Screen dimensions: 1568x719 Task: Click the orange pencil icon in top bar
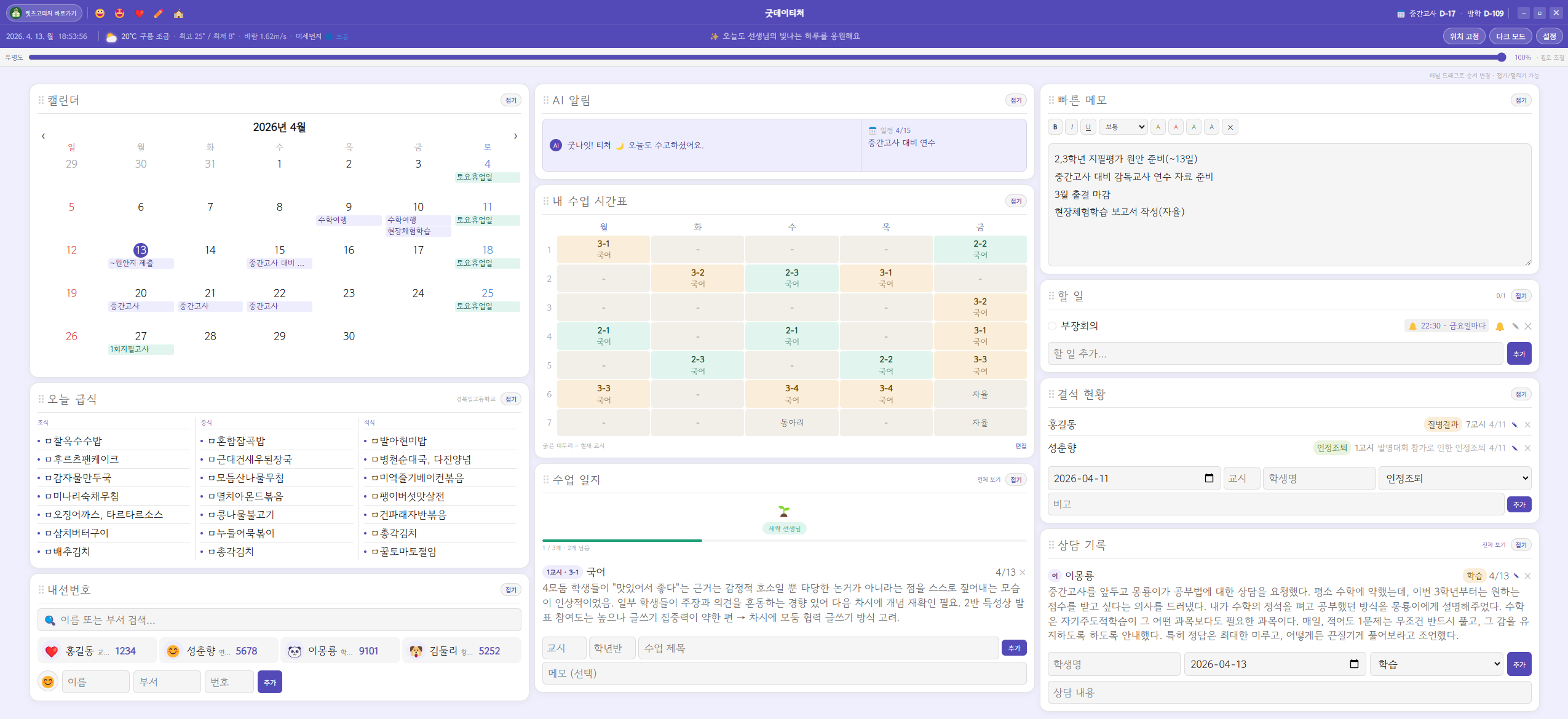(159, 14)
